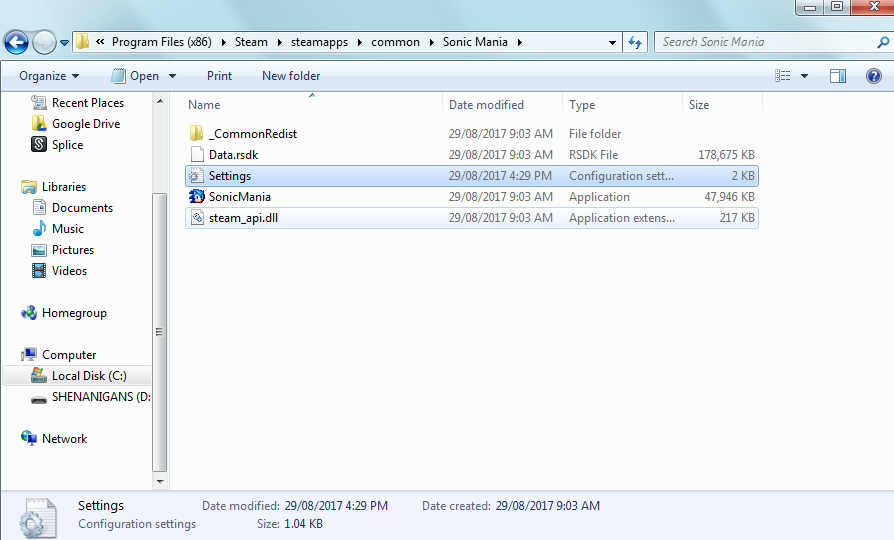Viewport: 894px width, 540px height.
Task: Click the Help question mark icon
Action: (x=873, y=76)
